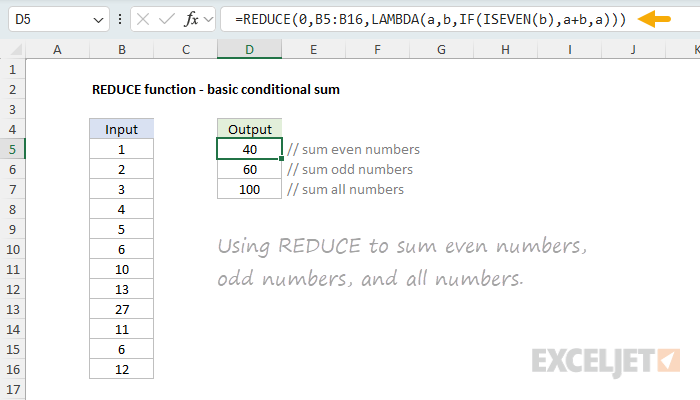Viewport: 700px width, 400px height.
Task: Select output cell containing 40
Action: [x=250, y=149]
